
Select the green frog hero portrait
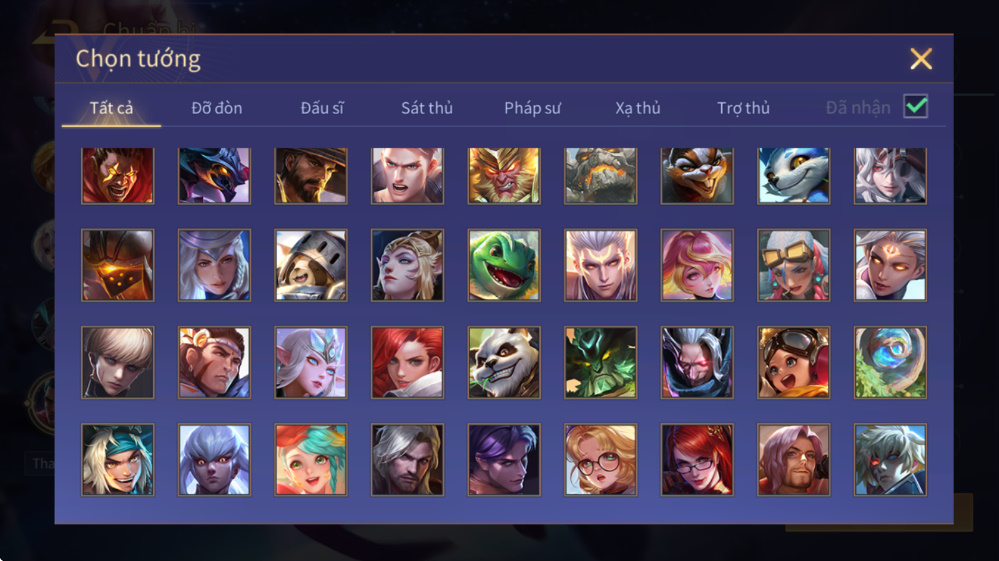pyautogui.click(x=504, y=265)
